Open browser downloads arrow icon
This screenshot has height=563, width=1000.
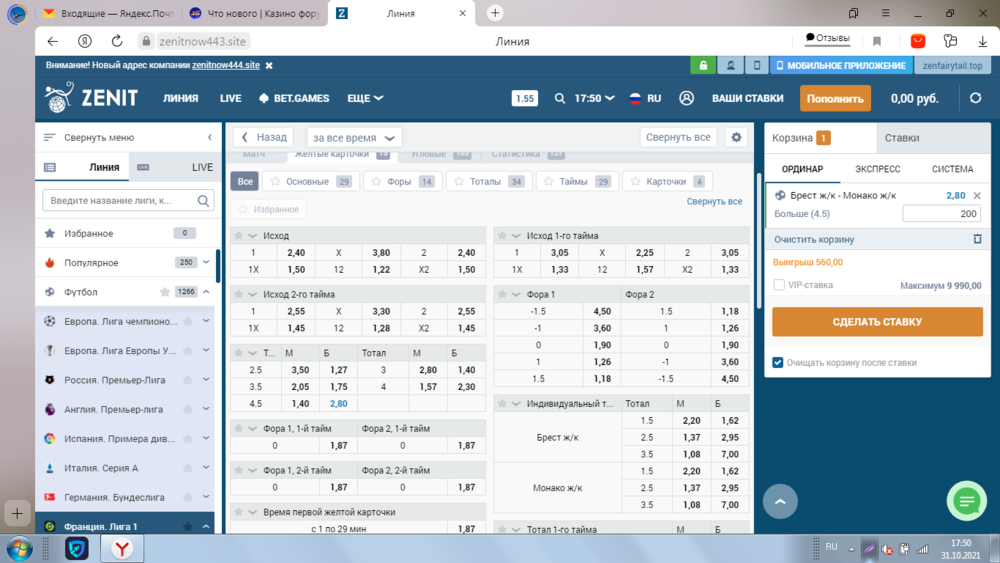pos(982,41)
